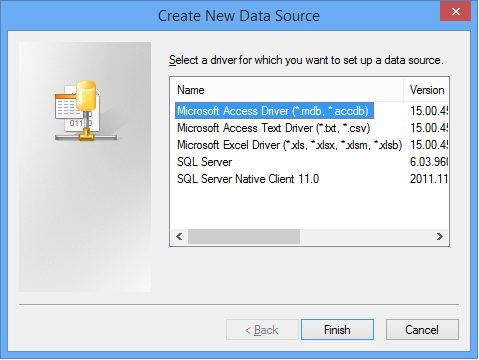Screen dimensions: 479x360
Task: Click the data source wizard database icon
Action: tap(86, 110)
